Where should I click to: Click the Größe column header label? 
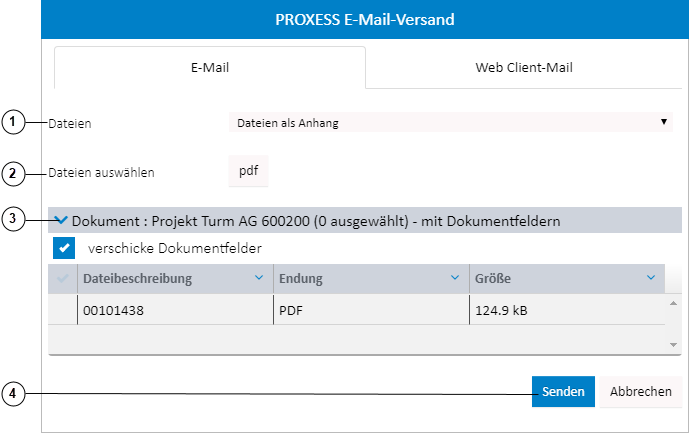click(494, 278)
